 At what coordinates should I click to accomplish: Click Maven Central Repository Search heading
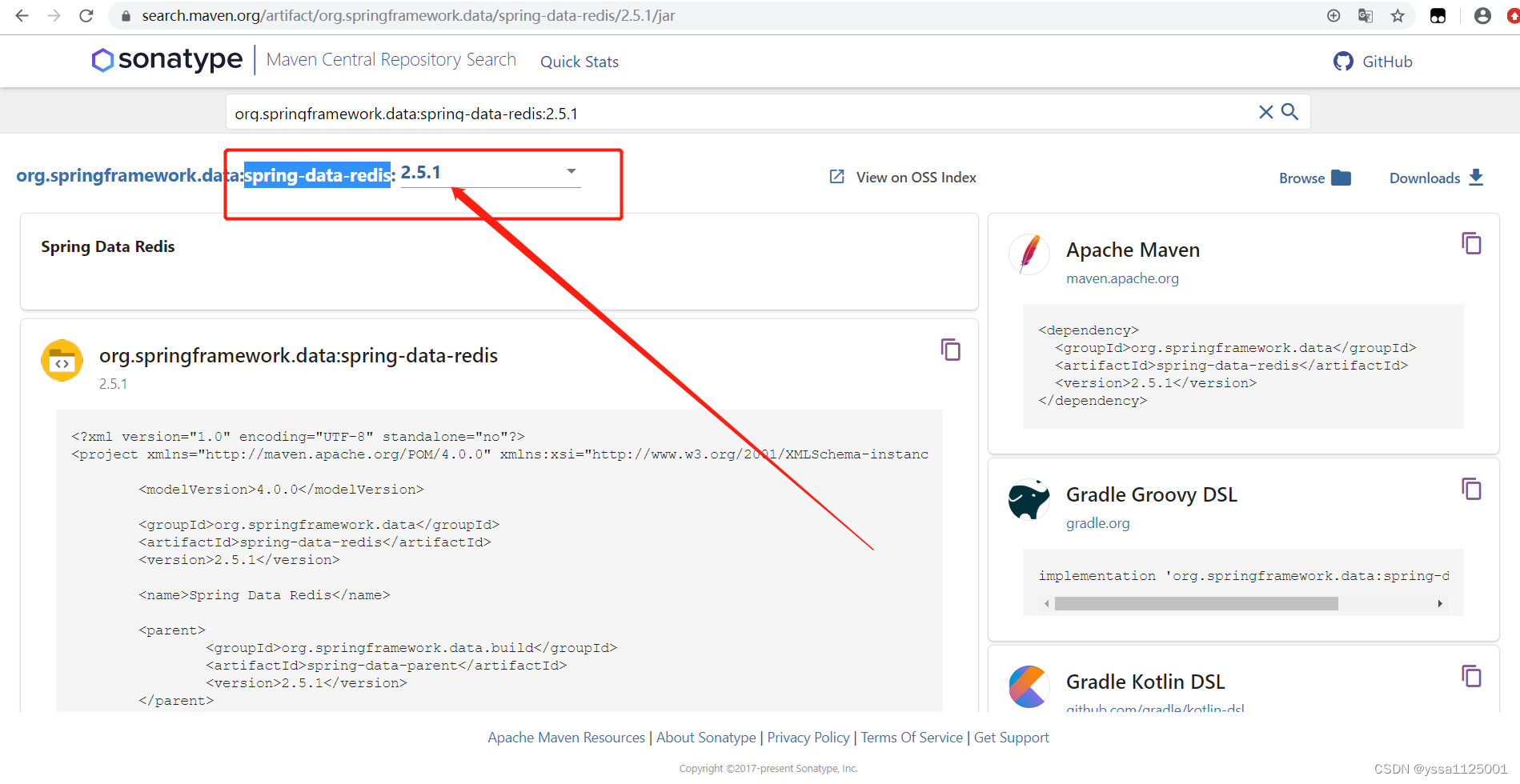pos(391,58)
